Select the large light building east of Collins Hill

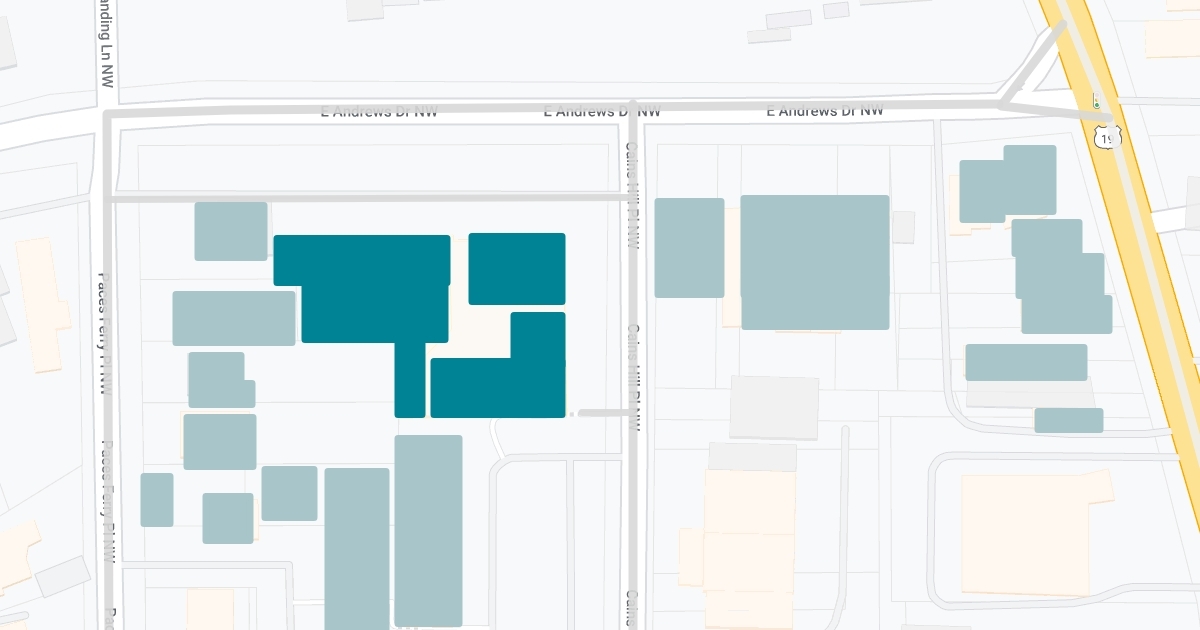coord(815,262)
